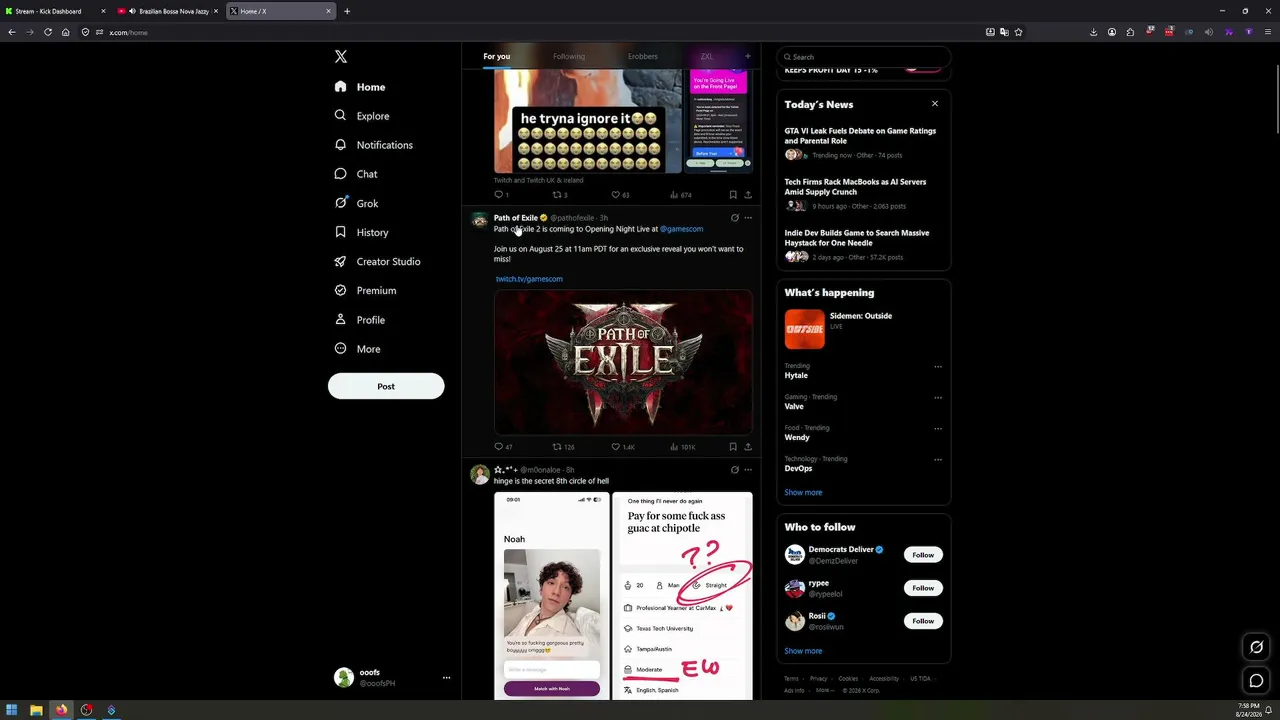Open options for Wendy trend
The image size is (1280, 720).
[938, 429]
